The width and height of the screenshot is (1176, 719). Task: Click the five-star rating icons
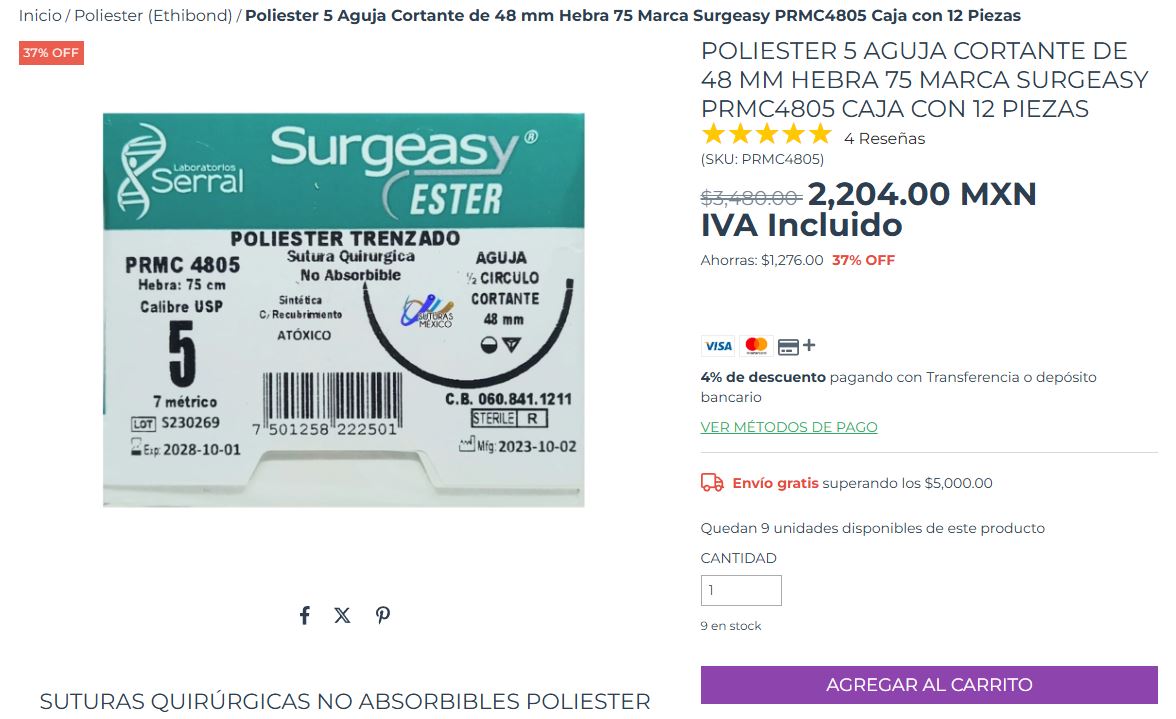(766, 135)
